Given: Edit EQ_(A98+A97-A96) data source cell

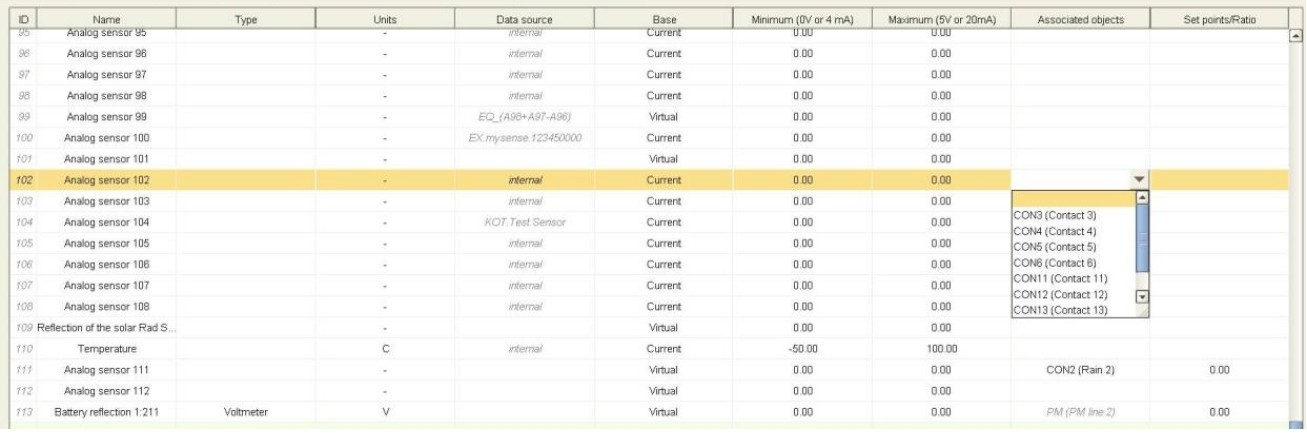Looking at the screenshot, I should click(x=523, y=116).
